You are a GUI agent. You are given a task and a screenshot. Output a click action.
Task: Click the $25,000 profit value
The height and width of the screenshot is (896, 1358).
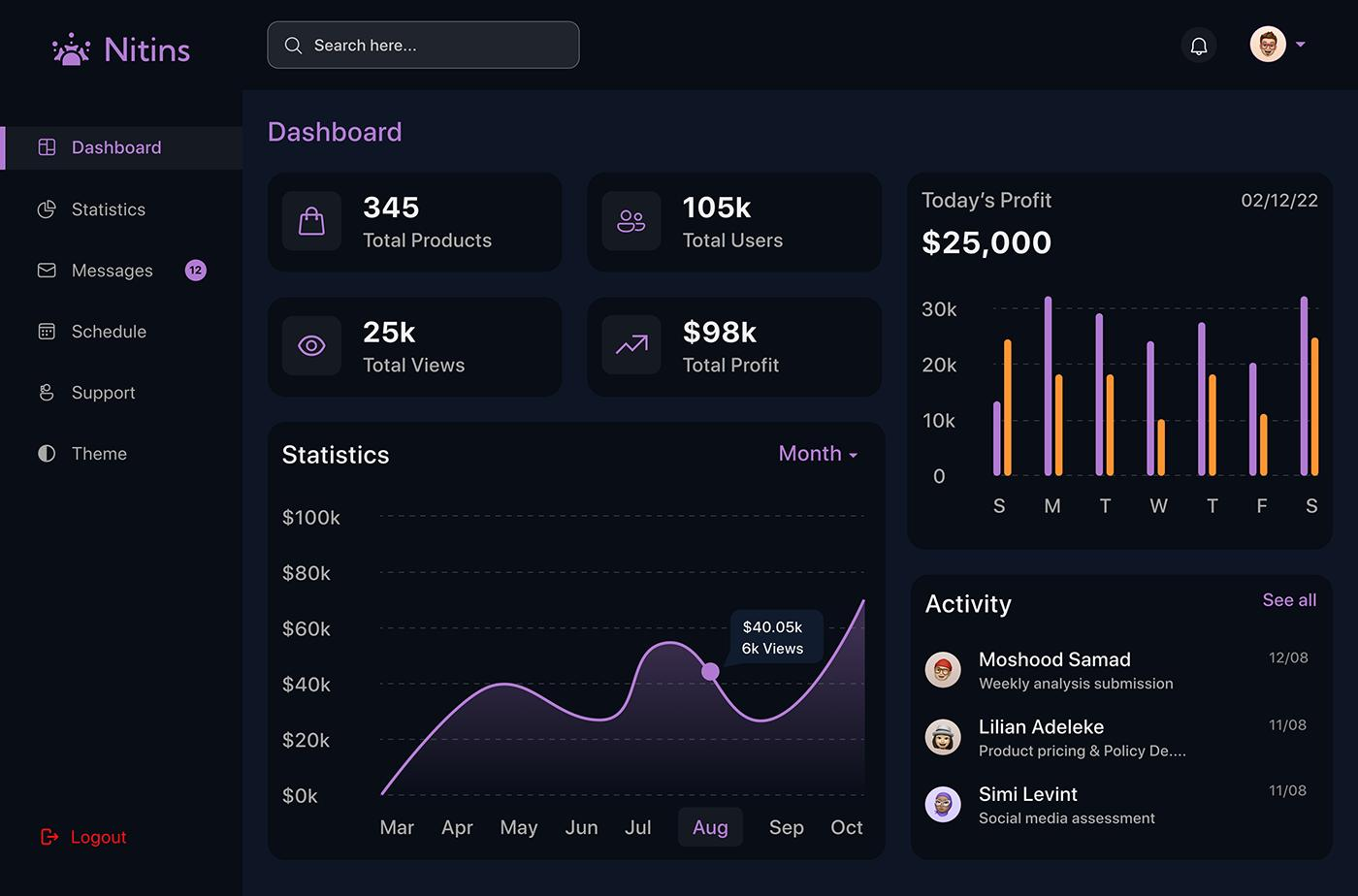pos(986,242)
